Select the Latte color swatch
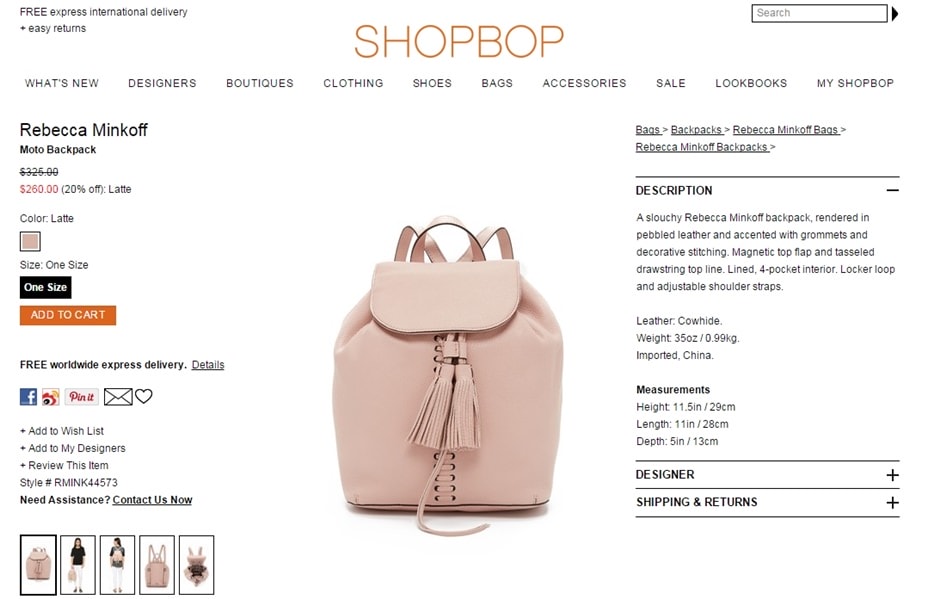Viewport: 940px width, 599px height. coord(30,241)
